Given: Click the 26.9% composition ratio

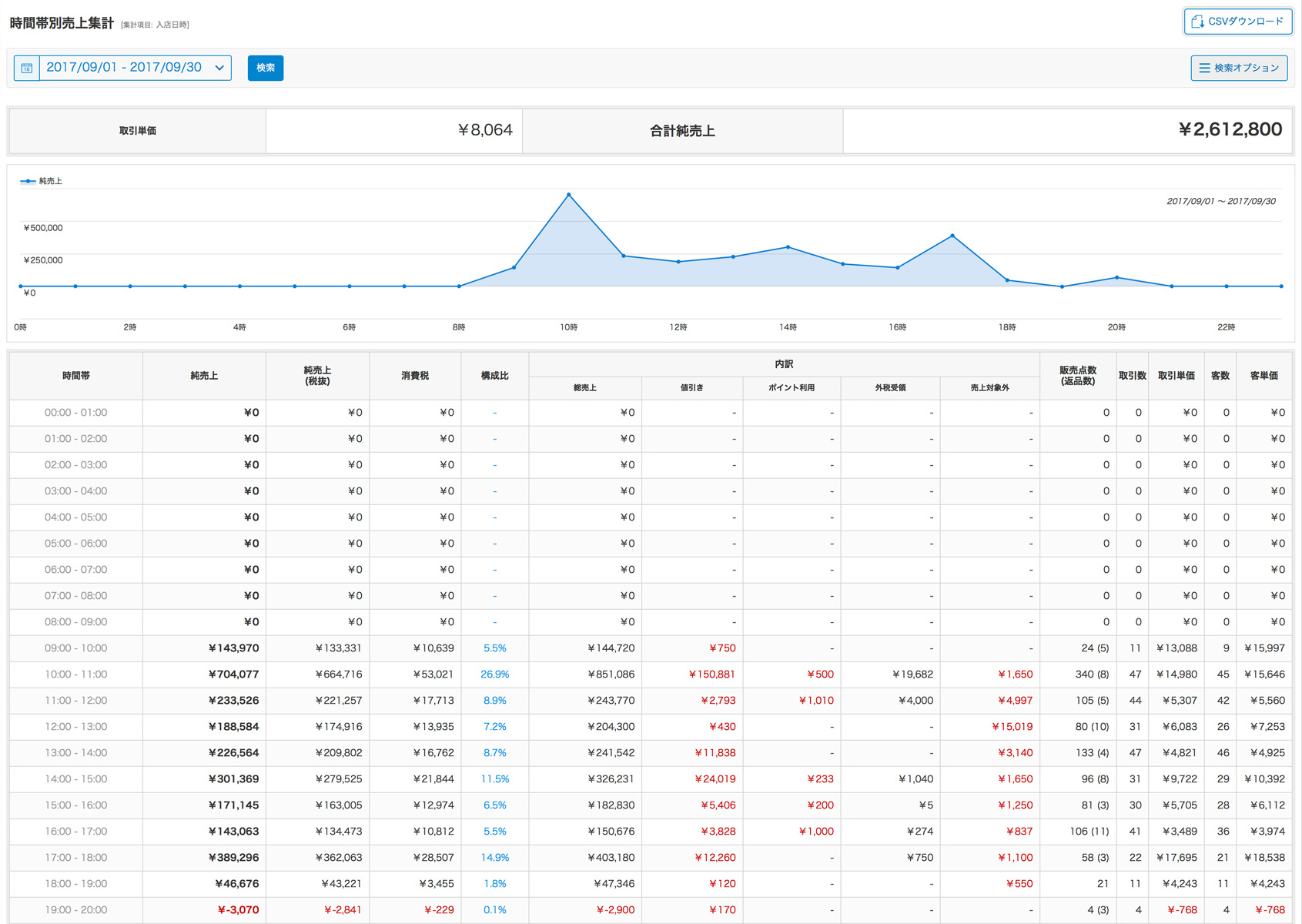Looking at the screenshot, I should tap(494, 675).
